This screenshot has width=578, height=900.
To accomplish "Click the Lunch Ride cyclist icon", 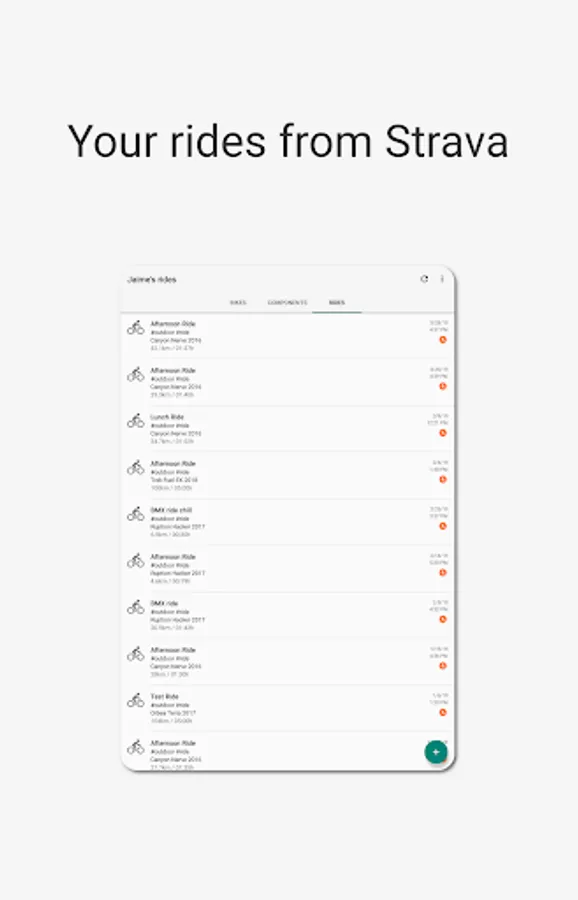I will point(135,421).
